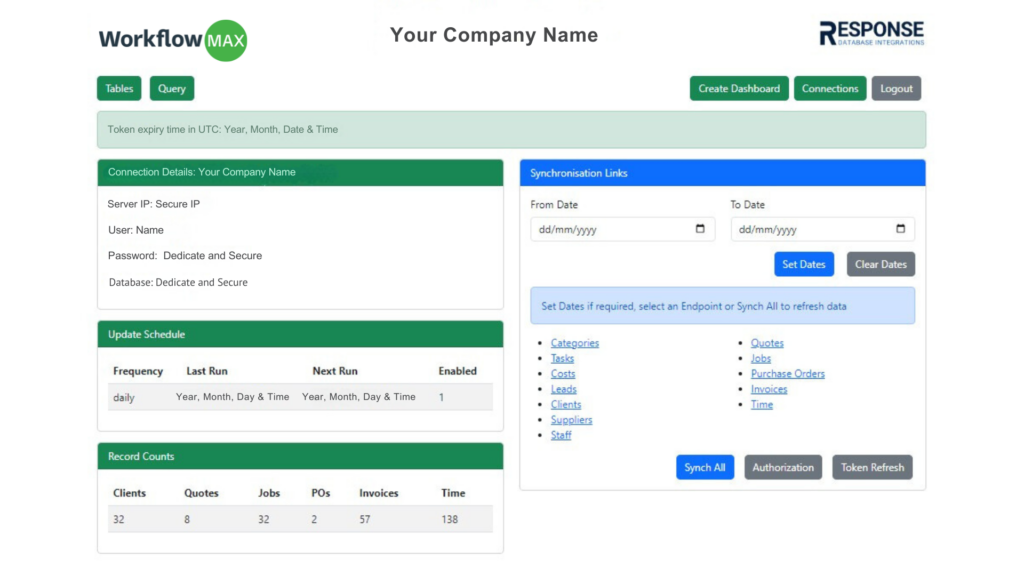Image resolution: width=1024 pixels, height=576 pixels.
Task: Open the Tables page
Action: tap(119, 89)
